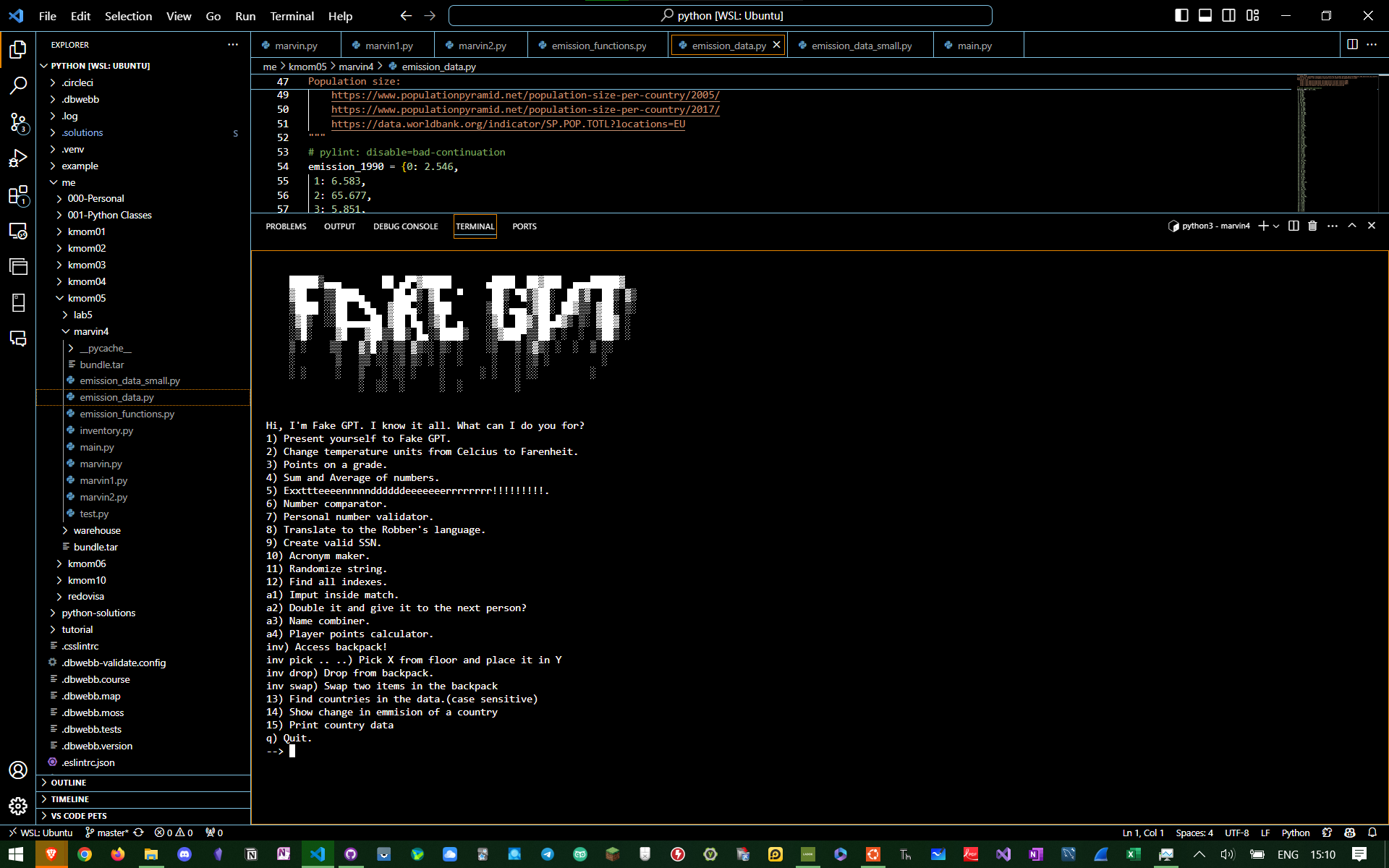This screenshot has width=1389, height=868.
Task: Switch to the DEBUG CONSOLE tab
Action: [405, 226]
